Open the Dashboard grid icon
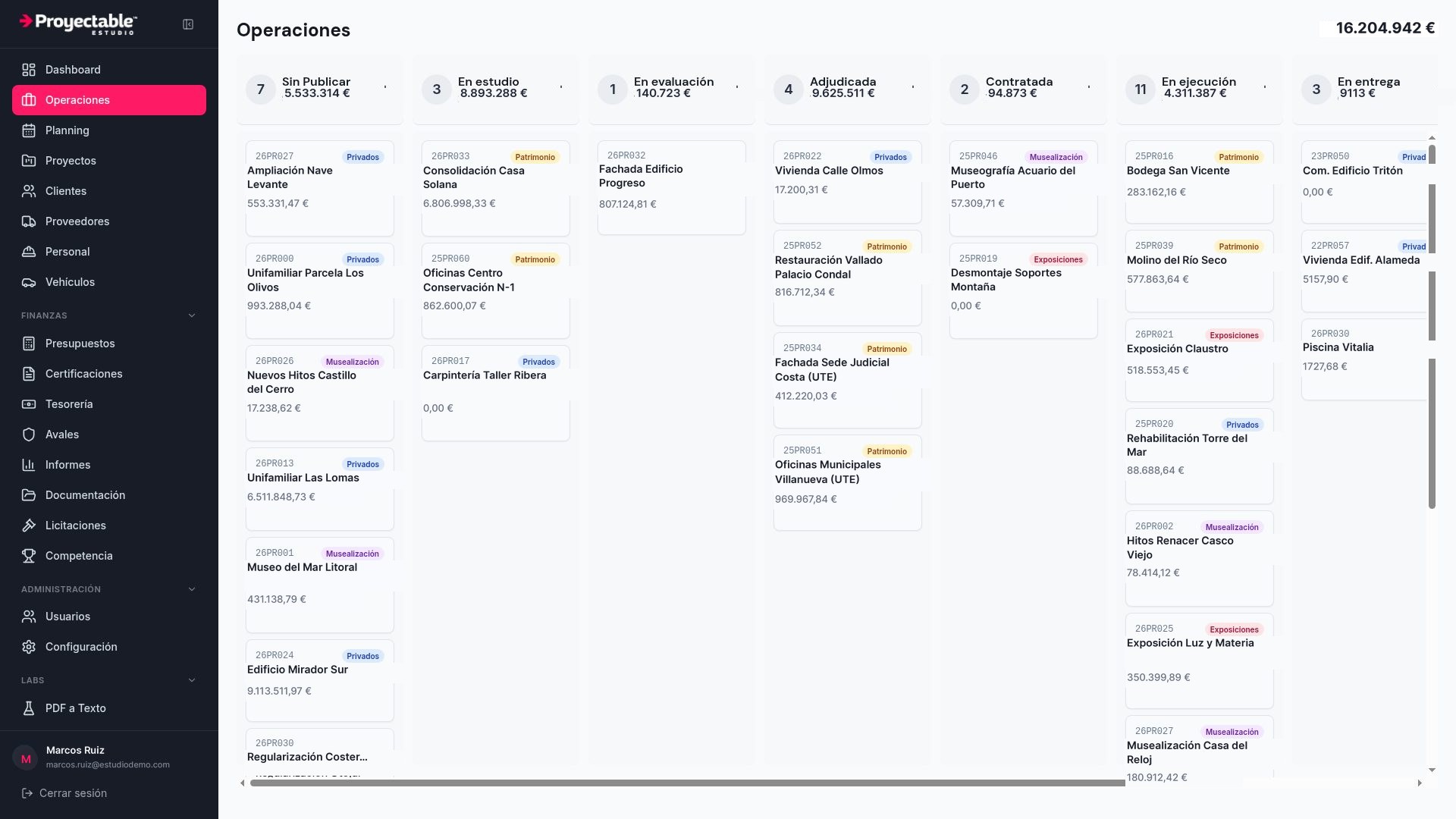This screenshot has height=819, width=1456. [29, 70]
